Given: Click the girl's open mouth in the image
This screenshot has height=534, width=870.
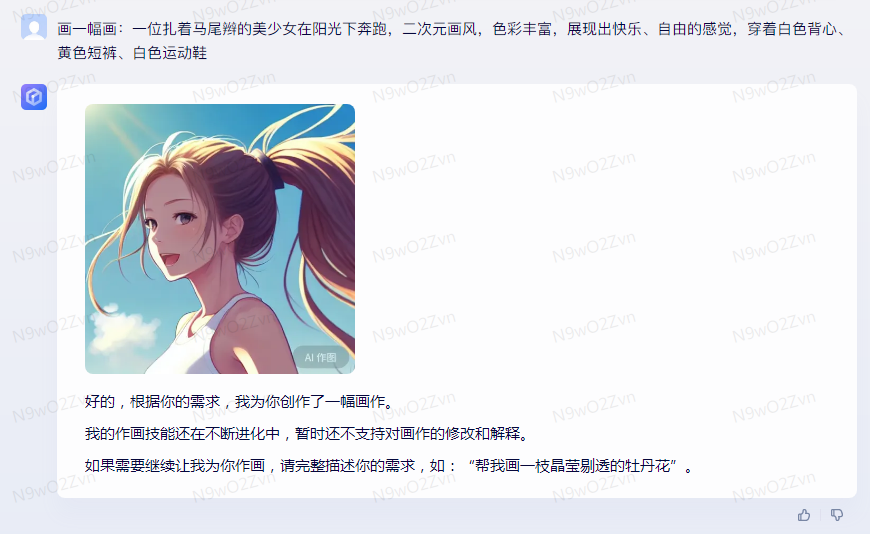Looking at the screenshot, I should click(x=169, y=260).
